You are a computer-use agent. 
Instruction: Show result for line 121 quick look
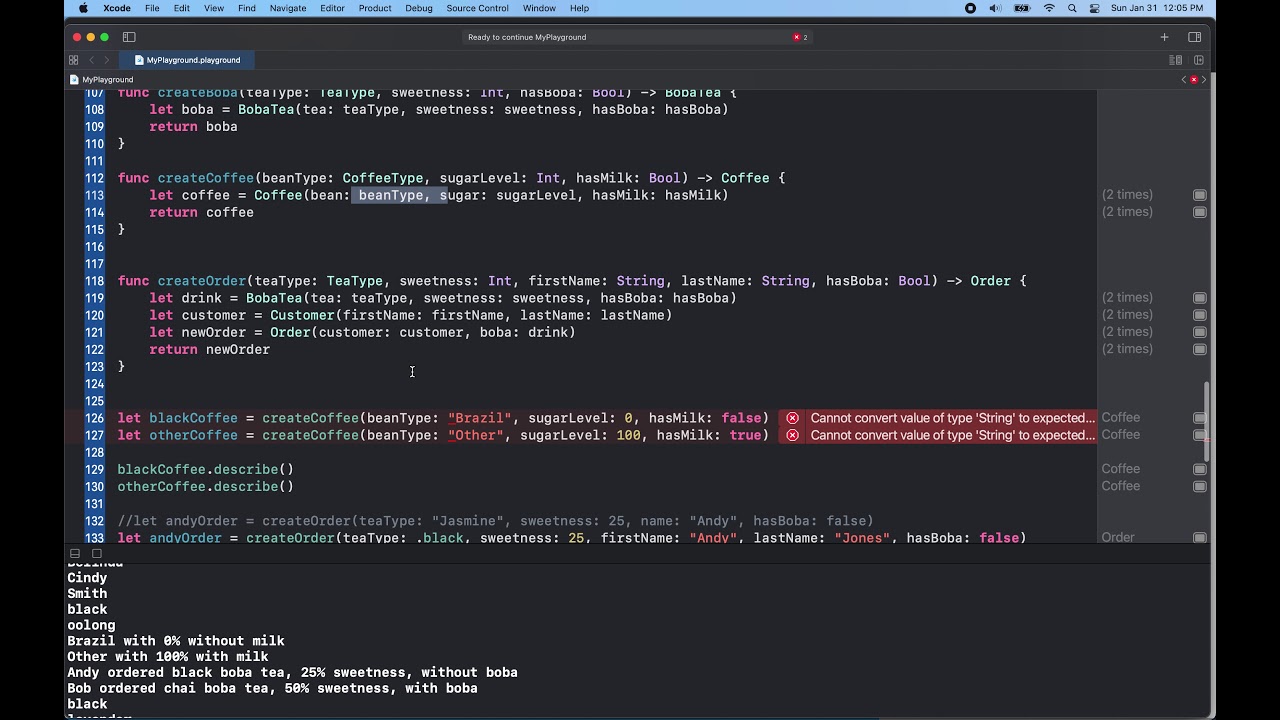click(1199, 332)
